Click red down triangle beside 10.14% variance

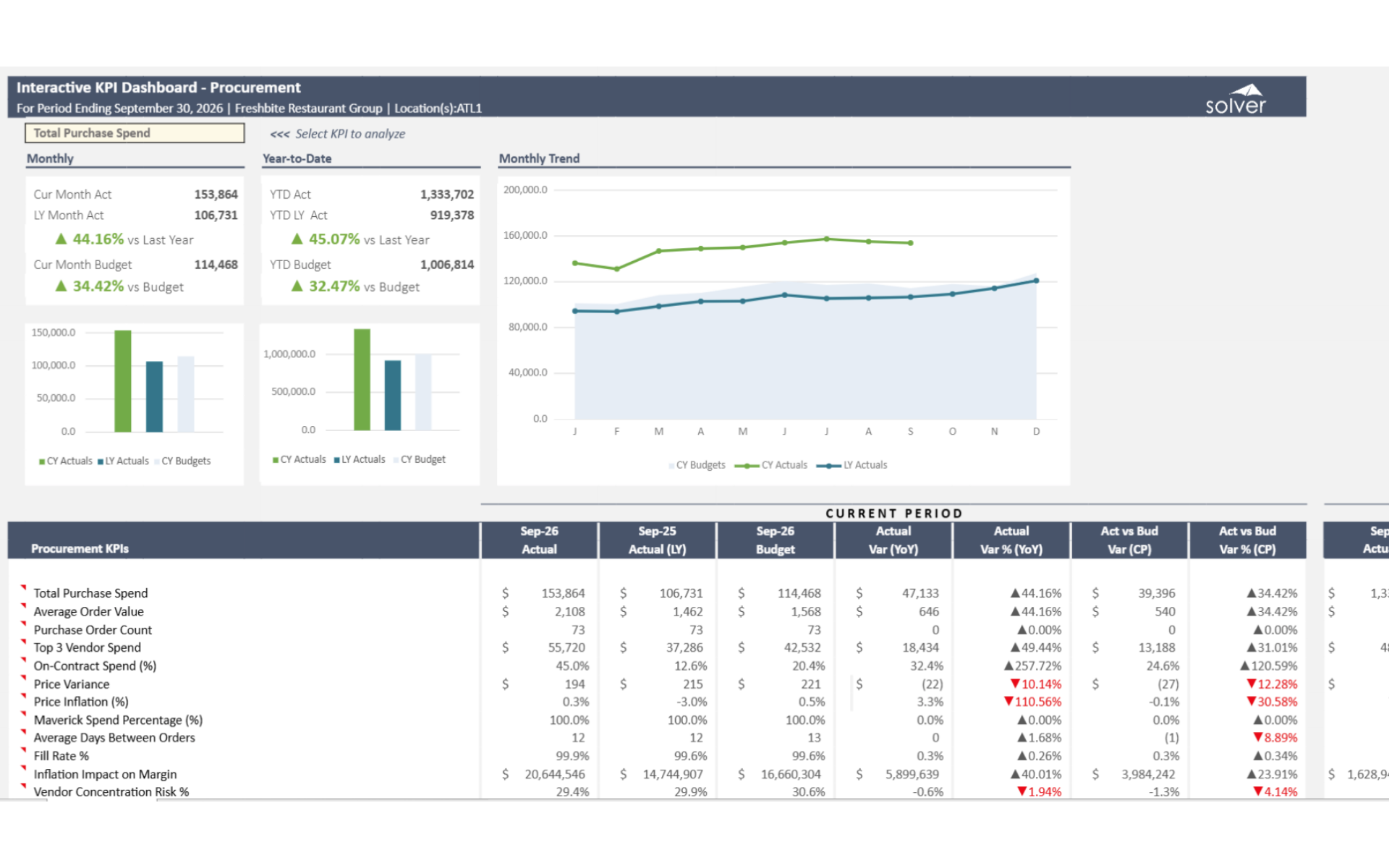click(1015, 684)
